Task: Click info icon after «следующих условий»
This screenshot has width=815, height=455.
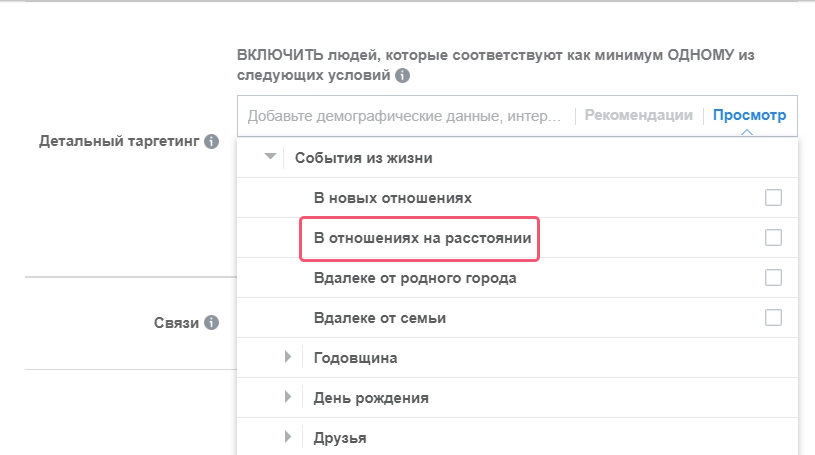Action: click(402, 75)
